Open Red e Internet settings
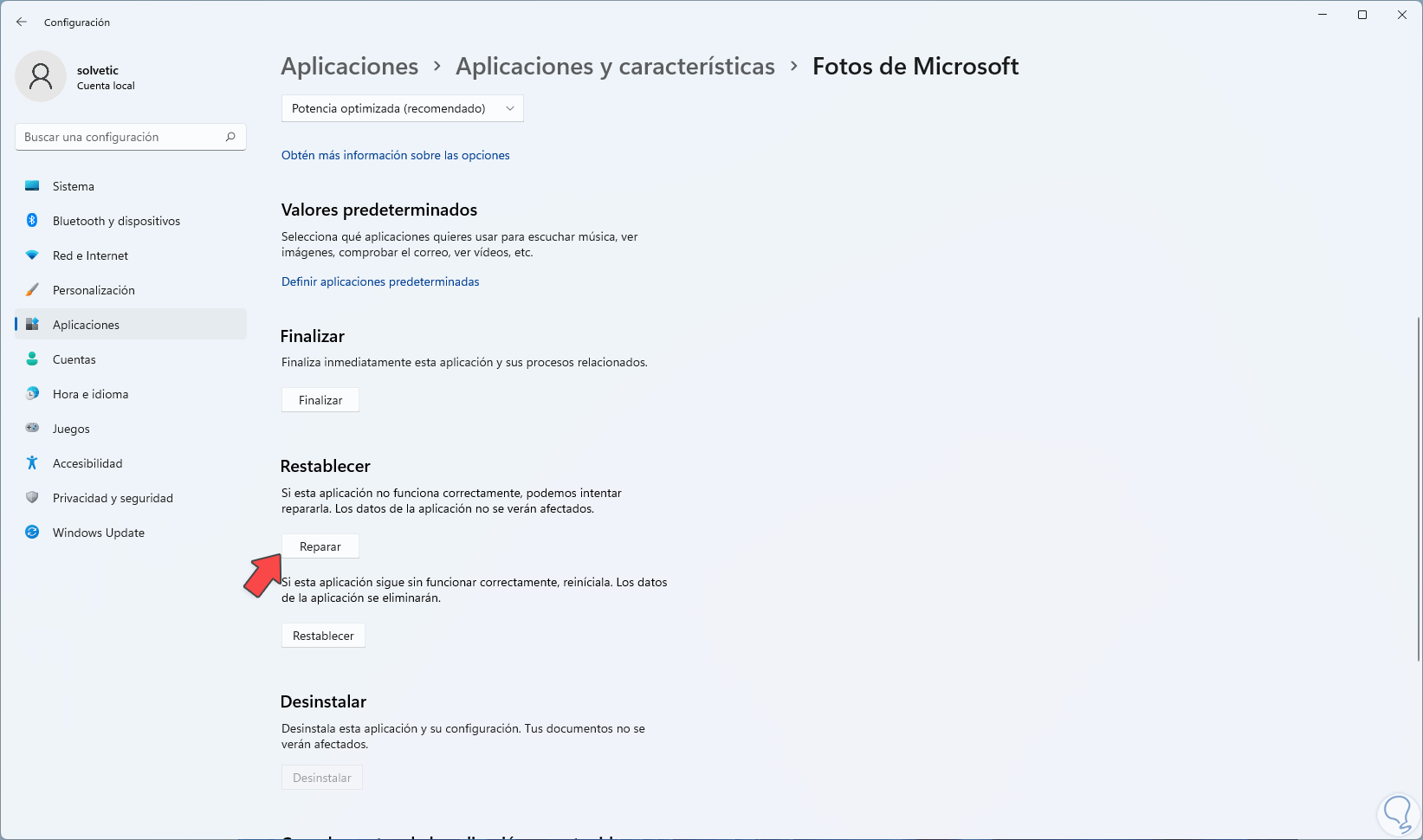Image resolution: width=1423 pixels, height=840 pixels. tap(131, 255)
